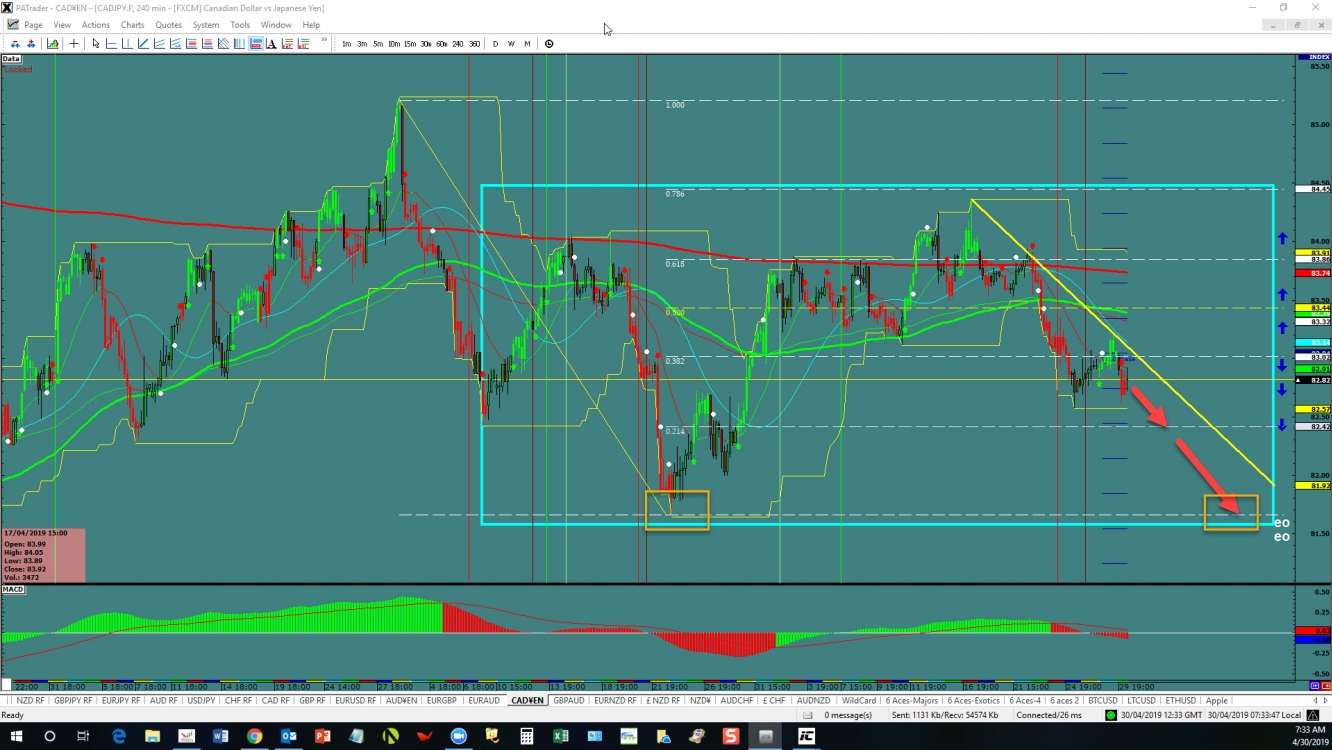The width and height of the screenshot is (1332, 750).
Task: Switch to the USDJPY page tab
Action: 201,701
